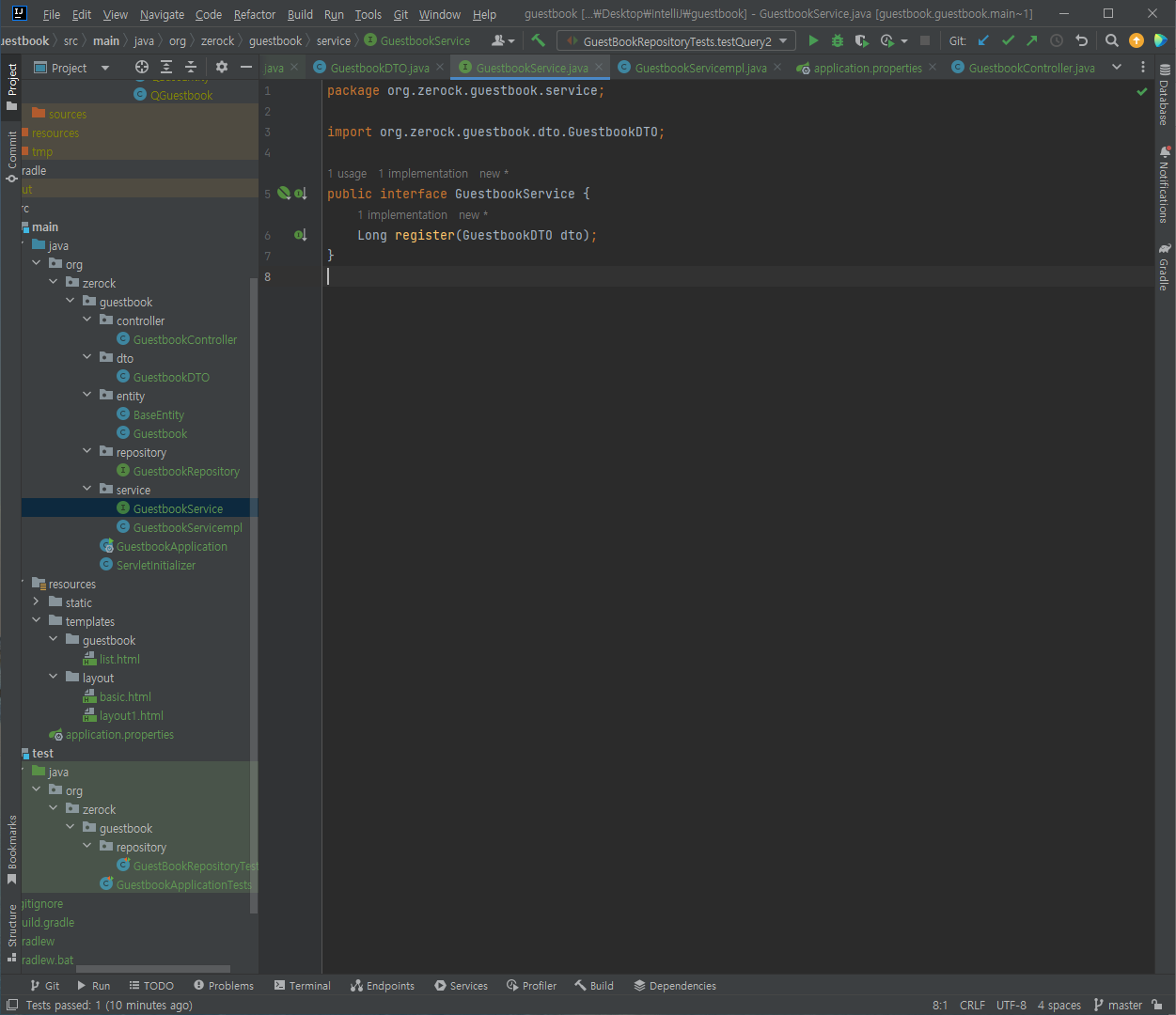Open the Database tool window
This screenshot has height=1015, width=1176.
[1164, 94]
